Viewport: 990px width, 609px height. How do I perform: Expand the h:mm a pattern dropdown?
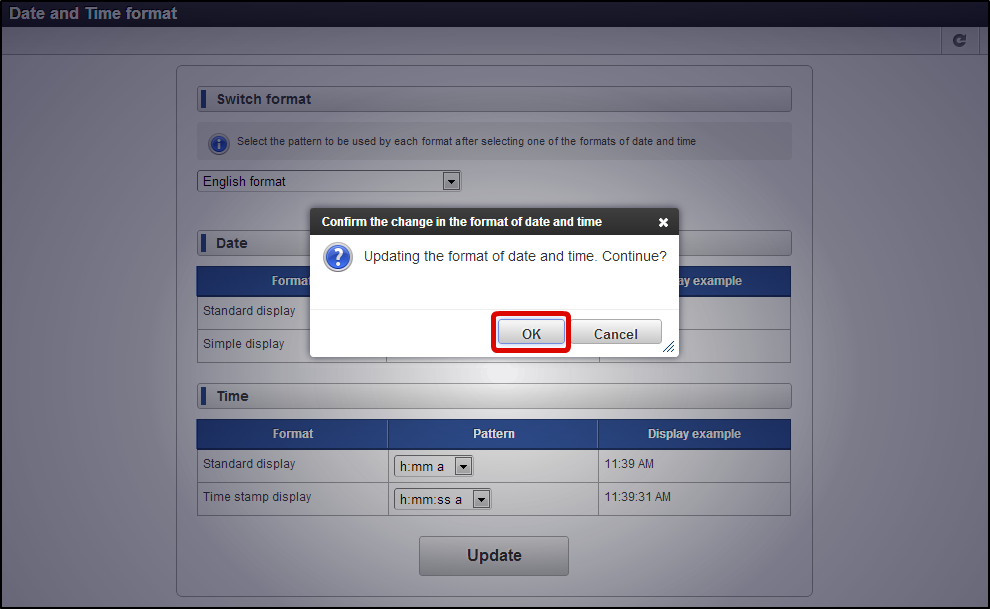(x=433, y=466)
